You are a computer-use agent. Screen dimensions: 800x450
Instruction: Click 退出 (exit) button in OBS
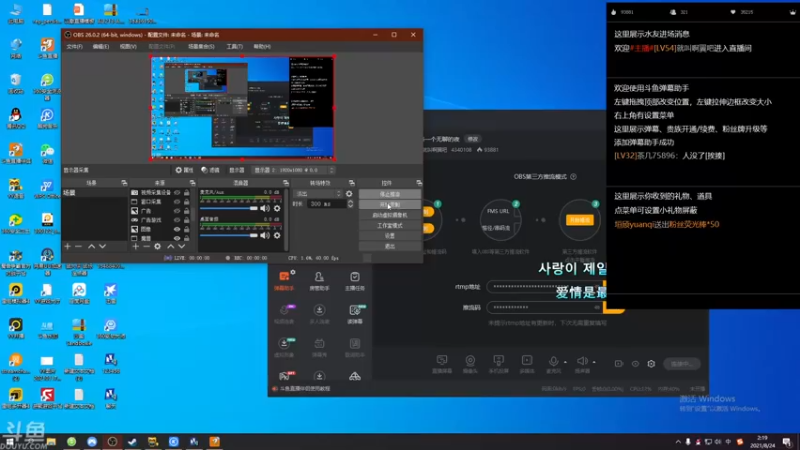[390, 246]
